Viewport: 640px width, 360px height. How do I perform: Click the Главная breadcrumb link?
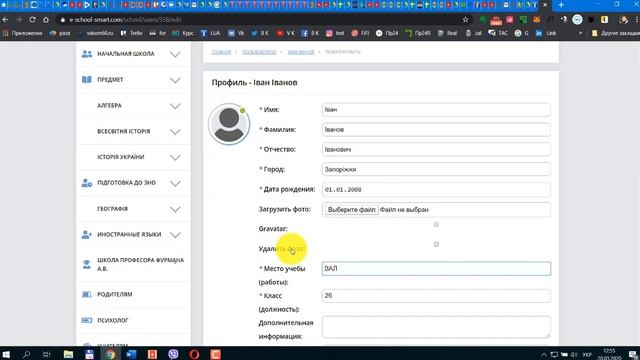click(221, 52)
